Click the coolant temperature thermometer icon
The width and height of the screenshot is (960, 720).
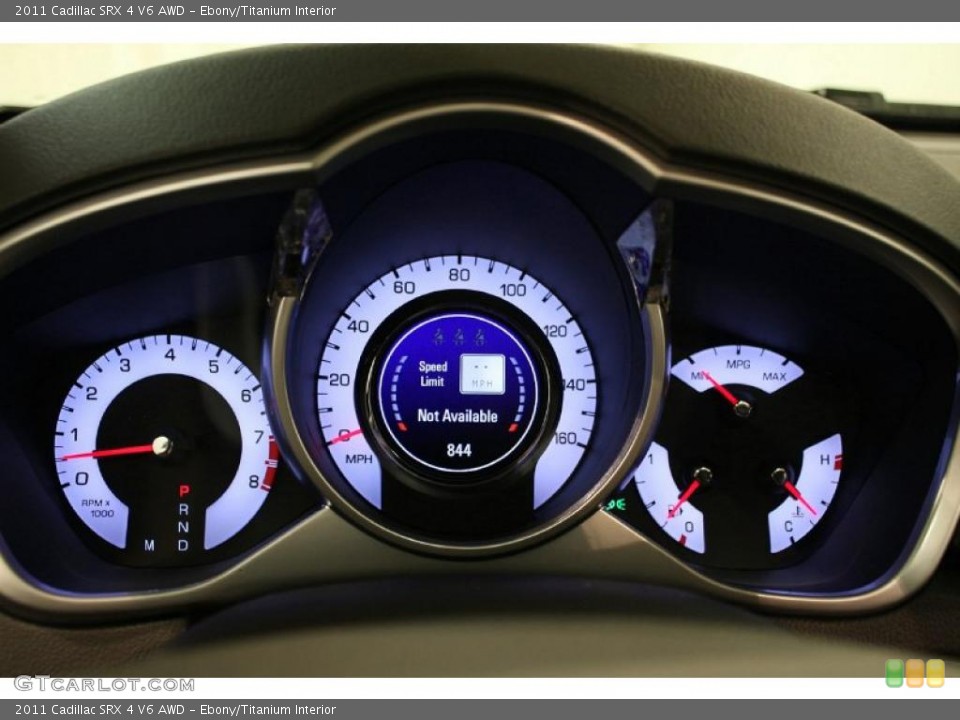tap(800, 511)
